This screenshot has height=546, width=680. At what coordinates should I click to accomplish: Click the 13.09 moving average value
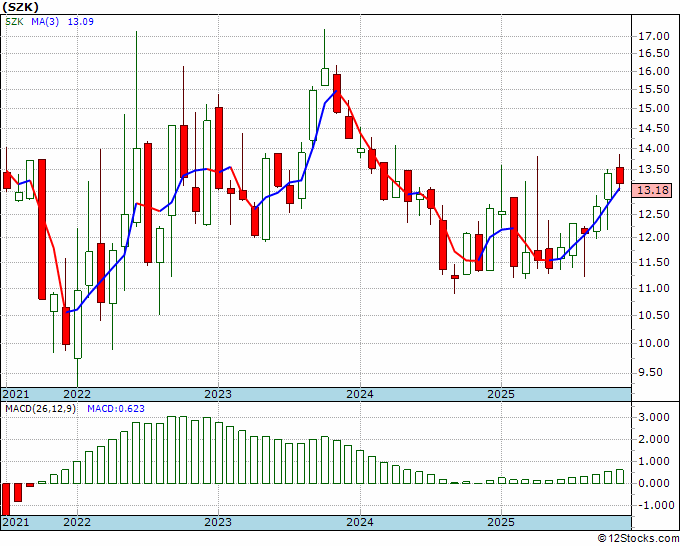click(80, 23)
